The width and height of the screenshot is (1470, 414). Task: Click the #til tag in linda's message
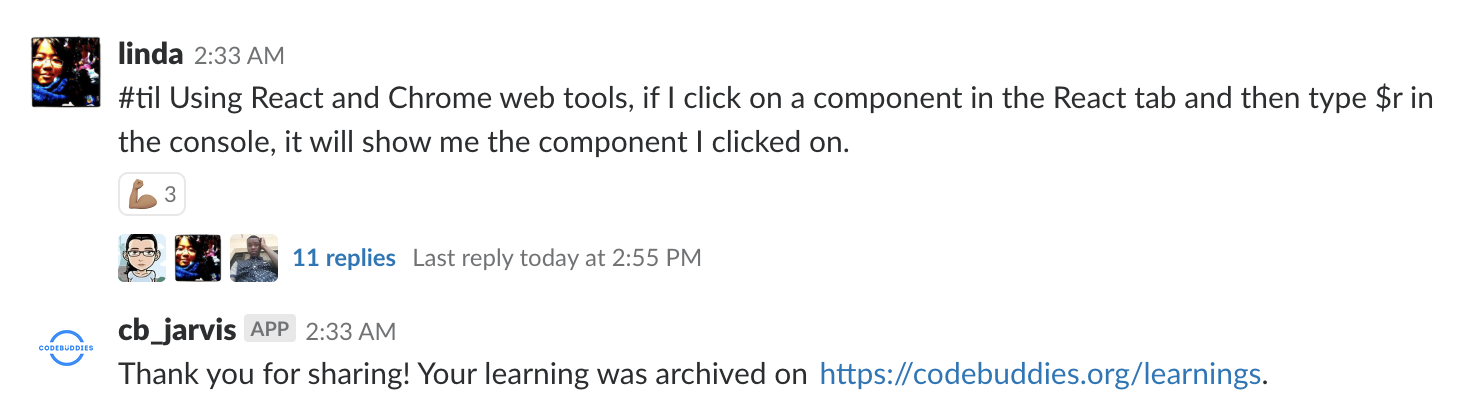pos(140,100)
